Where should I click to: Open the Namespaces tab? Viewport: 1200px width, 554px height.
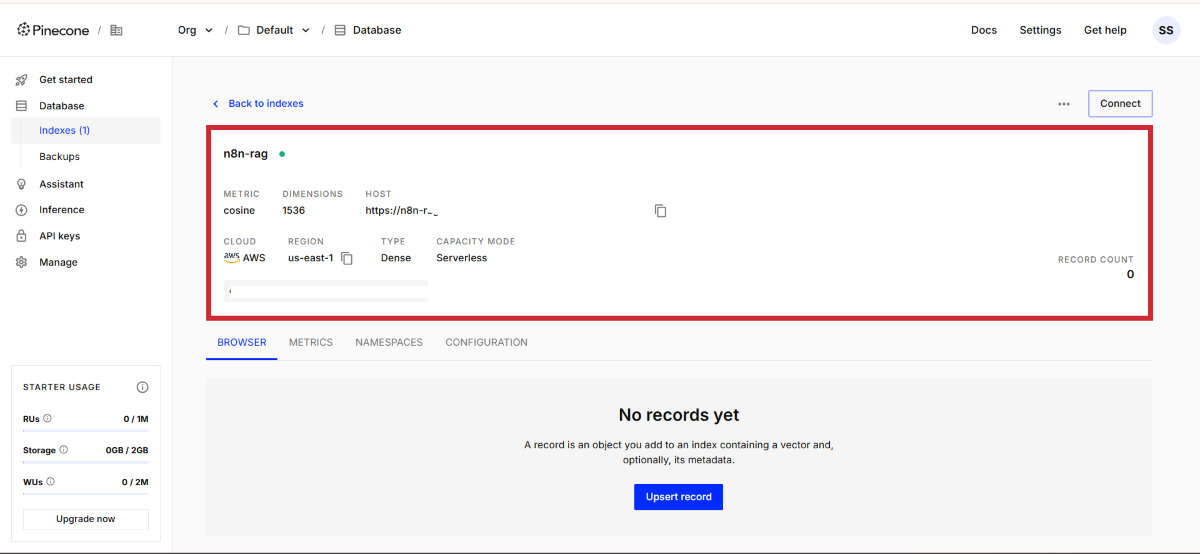[x=389, y=342]
